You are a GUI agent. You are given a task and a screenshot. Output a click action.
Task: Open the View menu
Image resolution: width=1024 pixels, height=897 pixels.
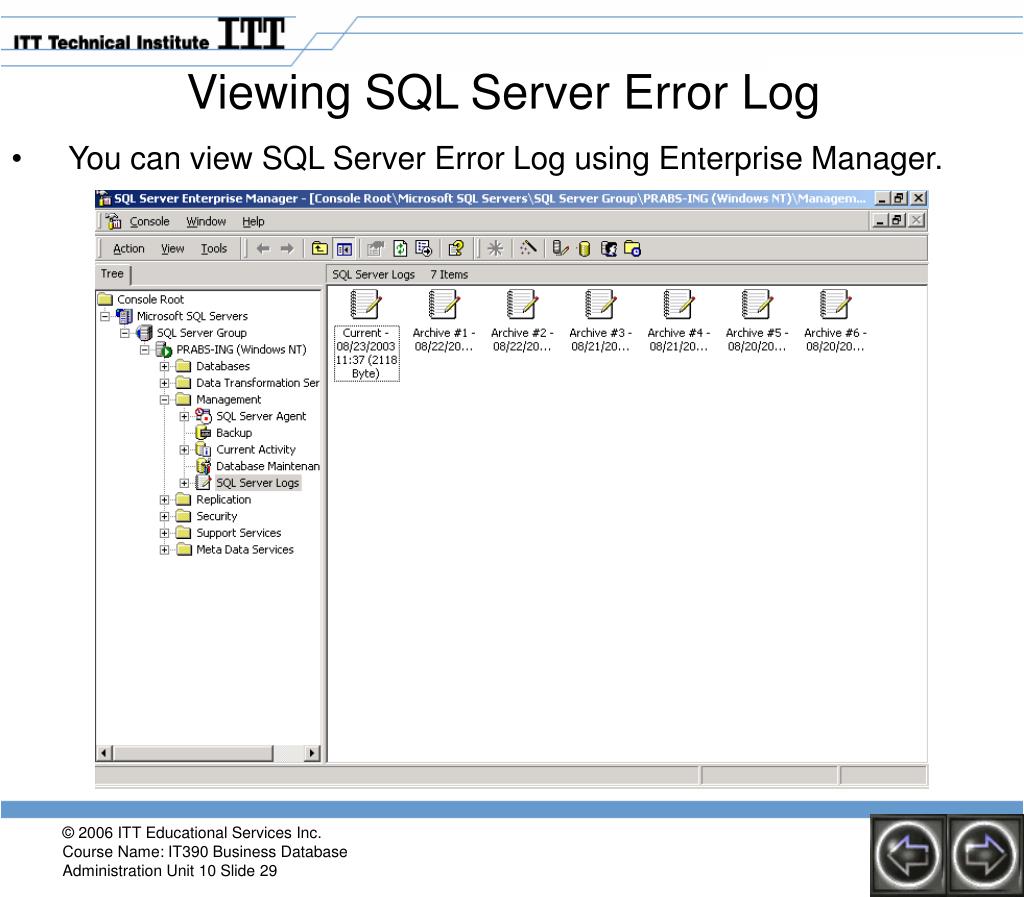(x=173, y=249)
